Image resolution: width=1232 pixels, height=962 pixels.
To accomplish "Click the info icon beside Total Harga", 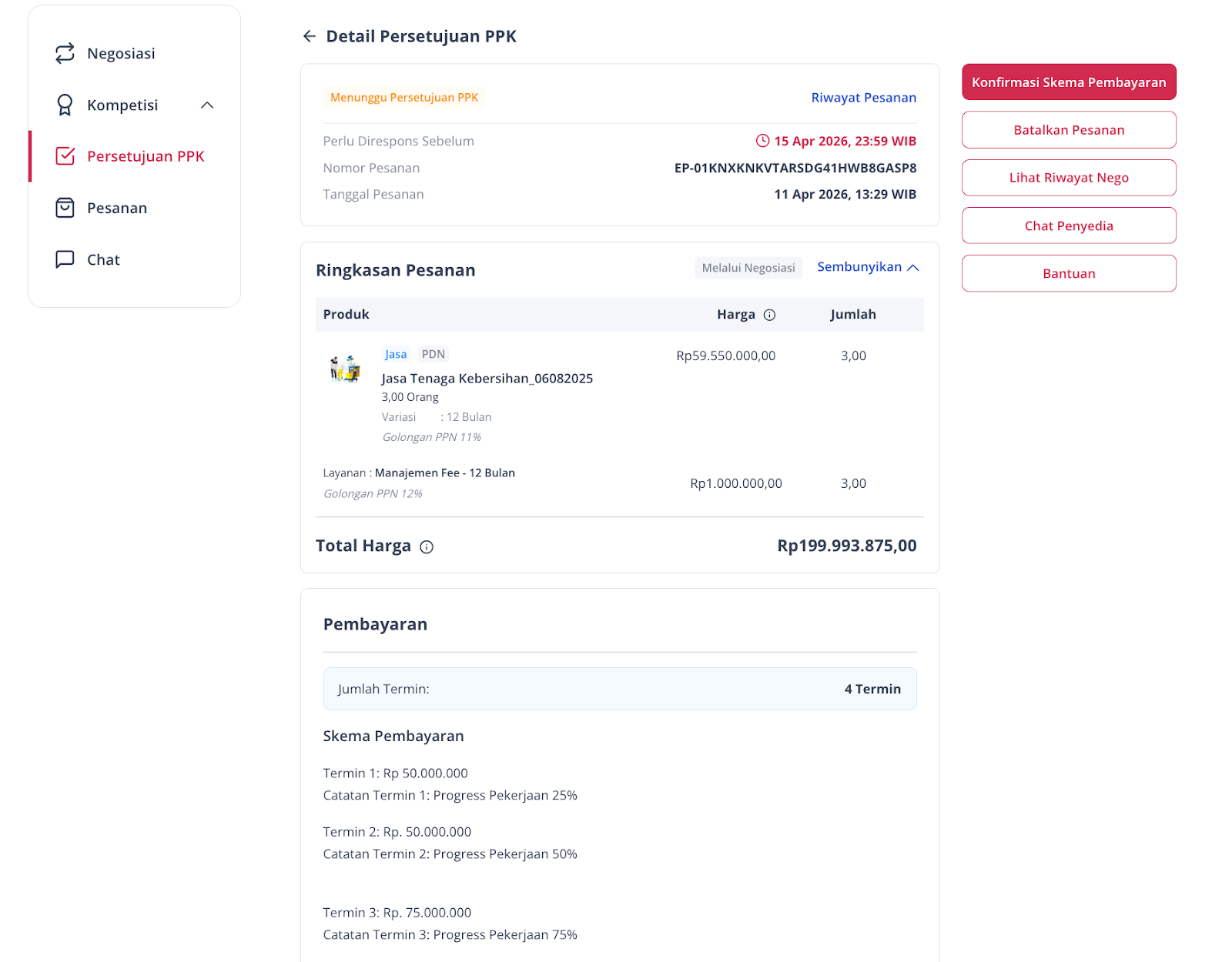I will click(427, 547).
